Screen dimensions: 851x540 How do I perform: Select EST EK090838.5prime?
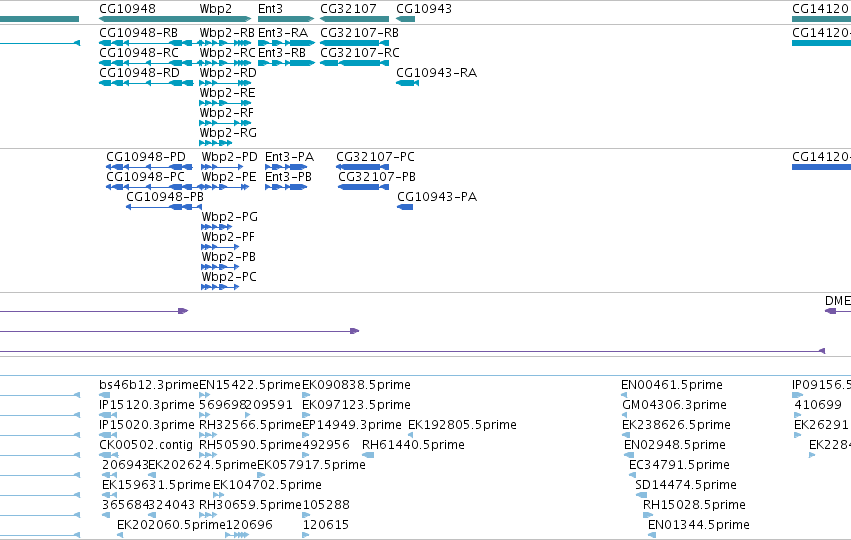[x=306, y=395]
